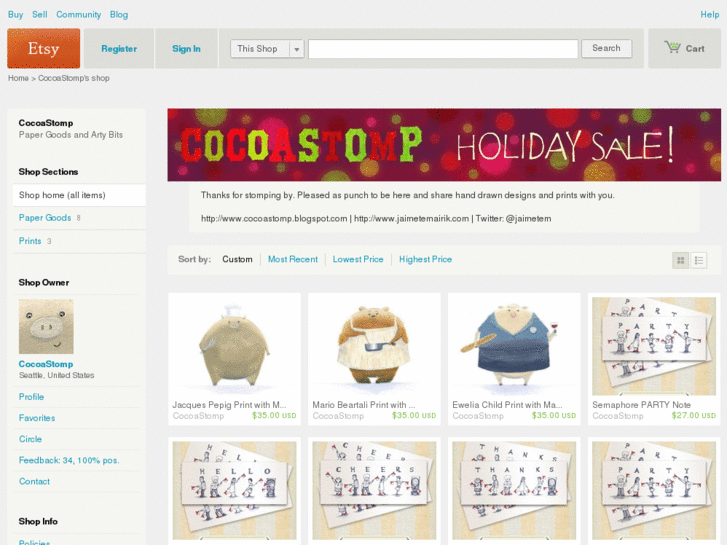The width and height of the screenshot is (727, 545).
Task: Click the Search button
Action: (606, 48)
